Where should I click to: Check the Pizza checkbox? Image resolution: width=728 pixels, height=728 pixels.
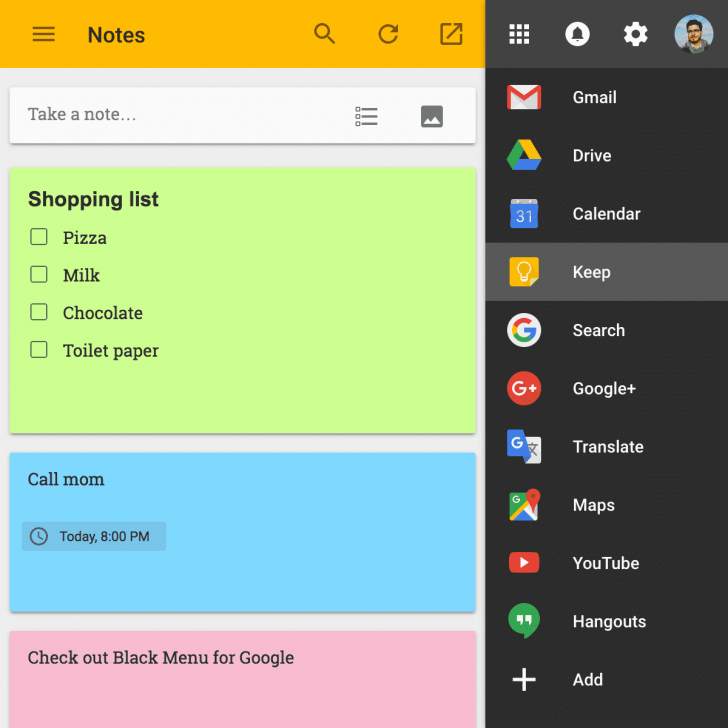pos(39,237)
